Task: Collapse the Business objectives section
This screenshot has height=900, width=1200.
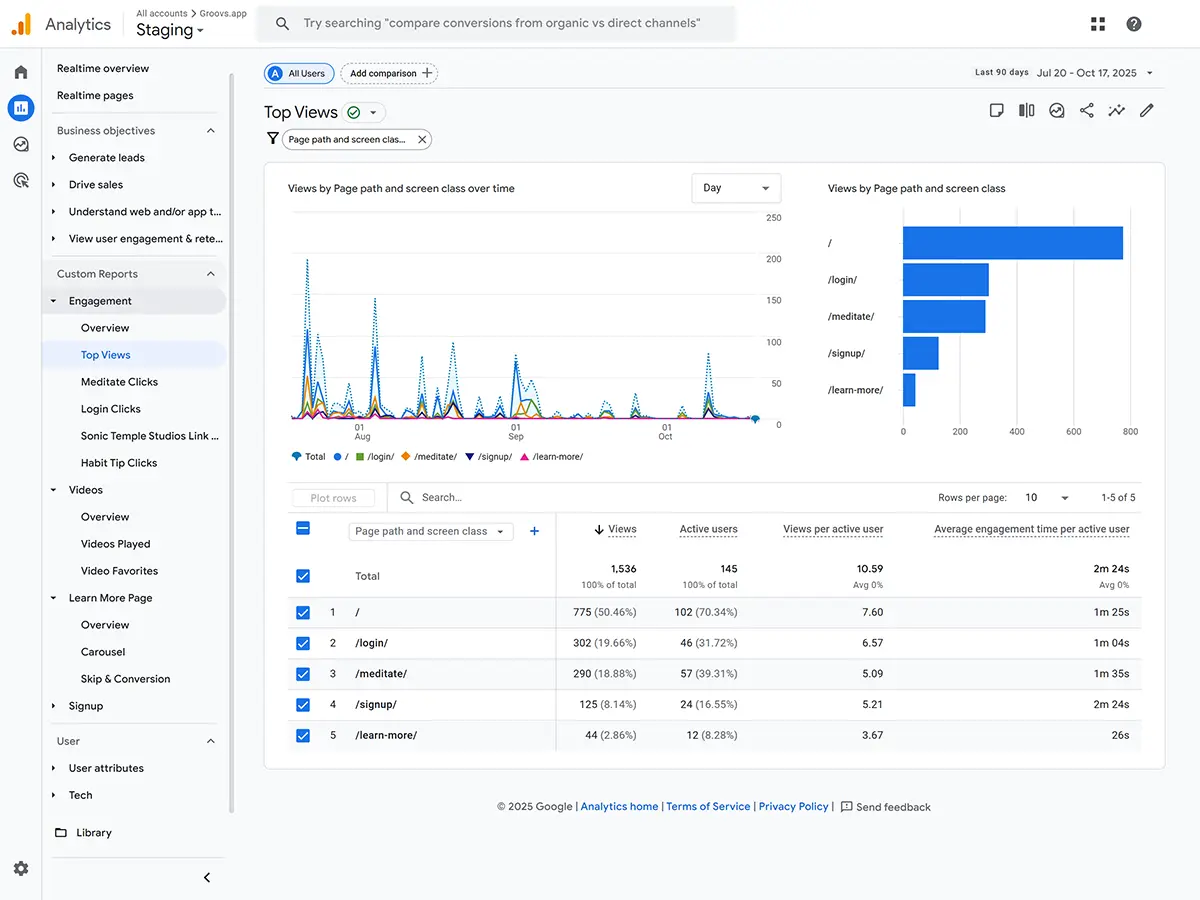Action: pos(211,131)
